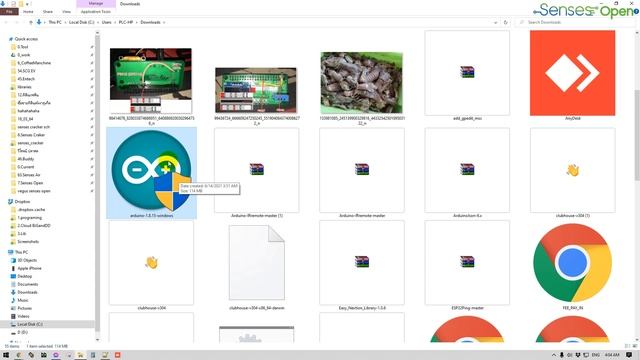Open Music under This PC
Image resolution: width=640 pixels, height=360 pixels.
(x=23, y=300)
